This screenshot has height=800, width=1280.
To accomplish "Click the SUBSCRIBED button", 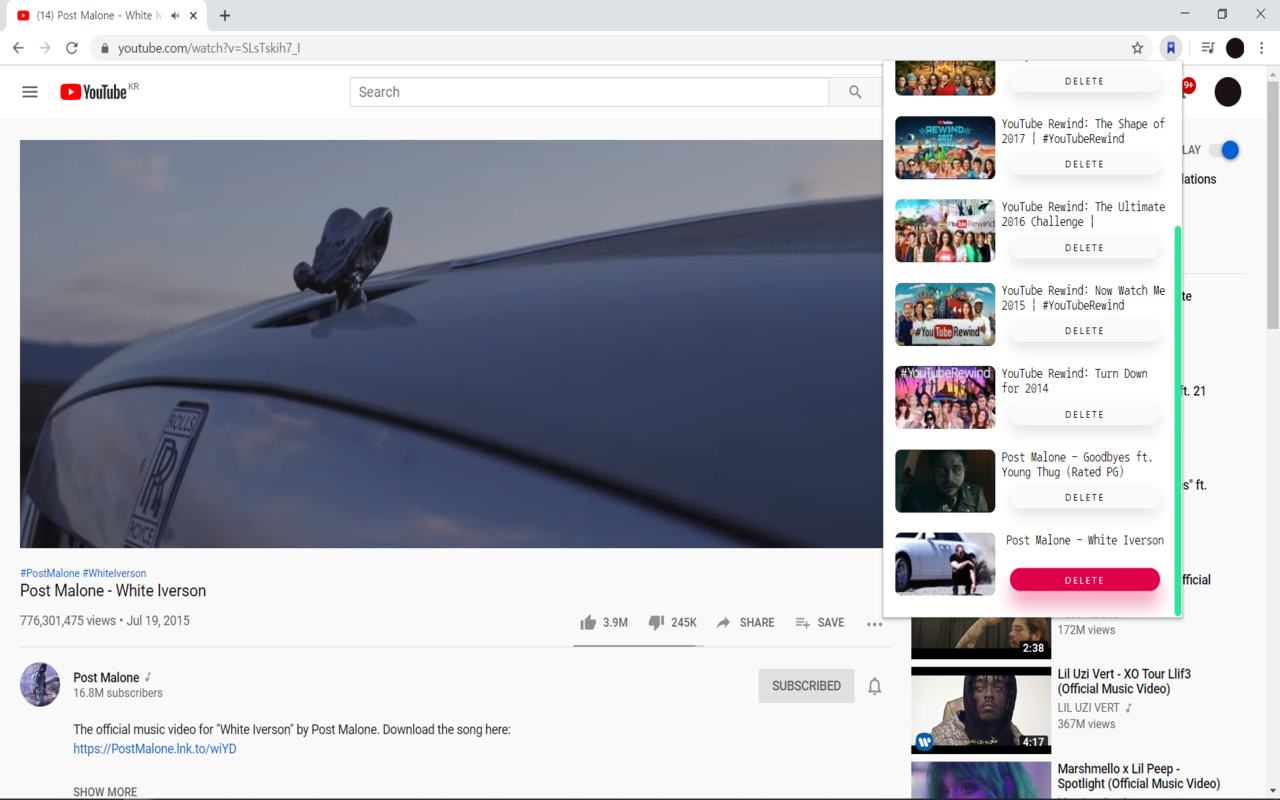I will coord(806,686).
